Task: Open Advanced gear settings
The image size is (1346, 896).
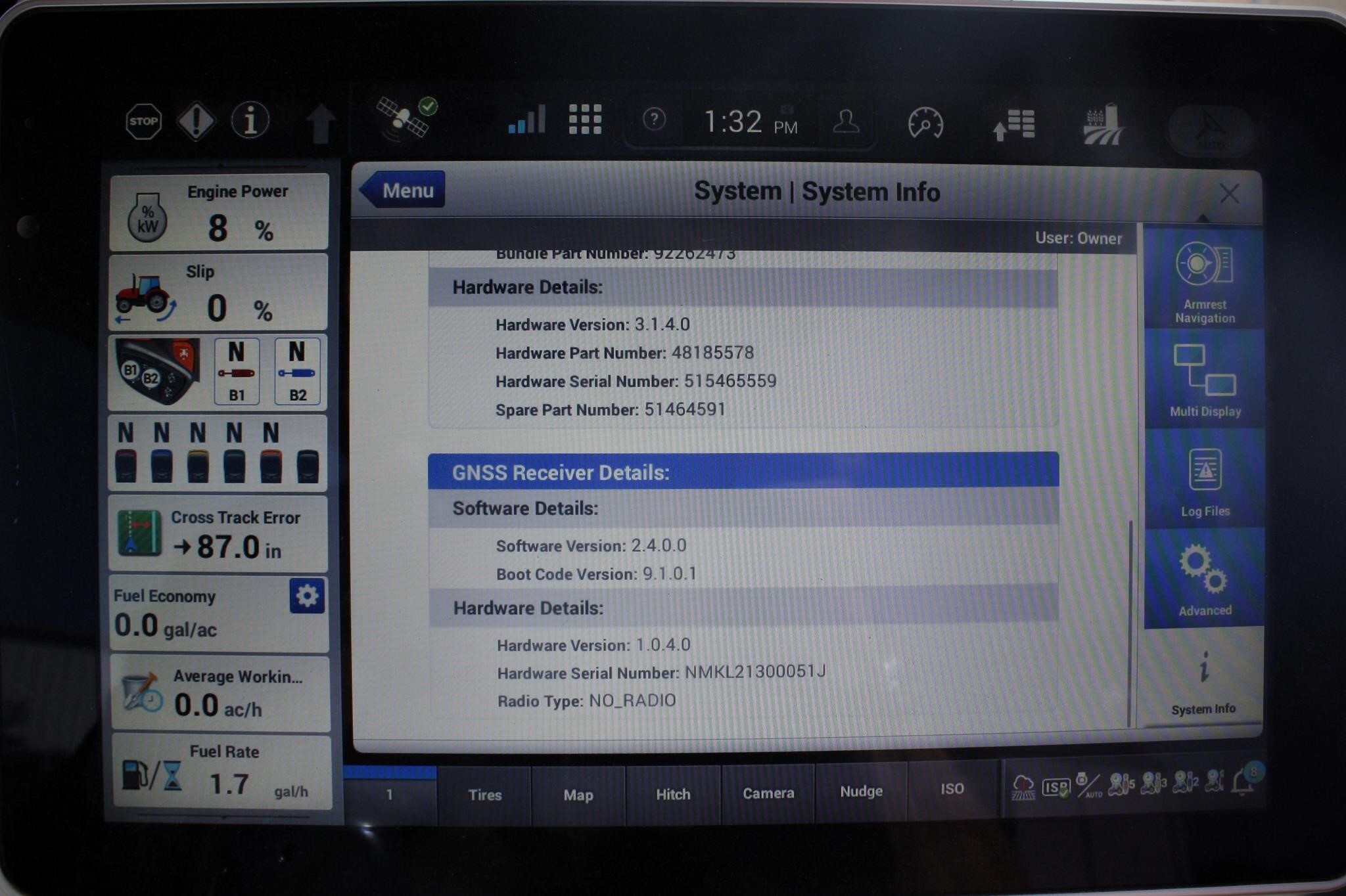Action: [1204, 580]
